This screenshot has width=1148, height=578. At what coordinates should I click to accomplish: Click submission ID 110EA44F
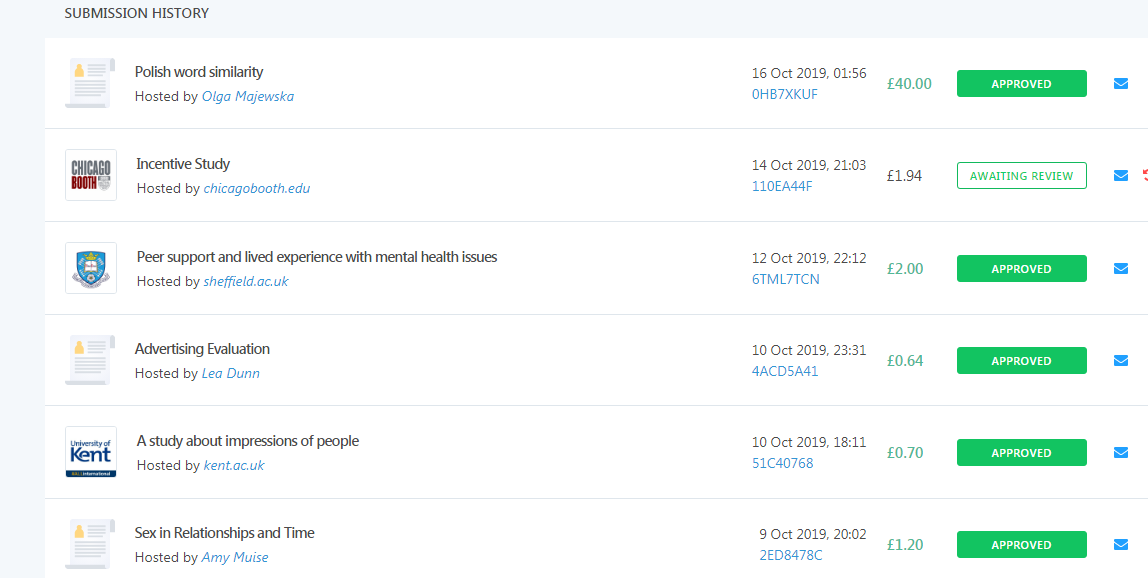782,186
